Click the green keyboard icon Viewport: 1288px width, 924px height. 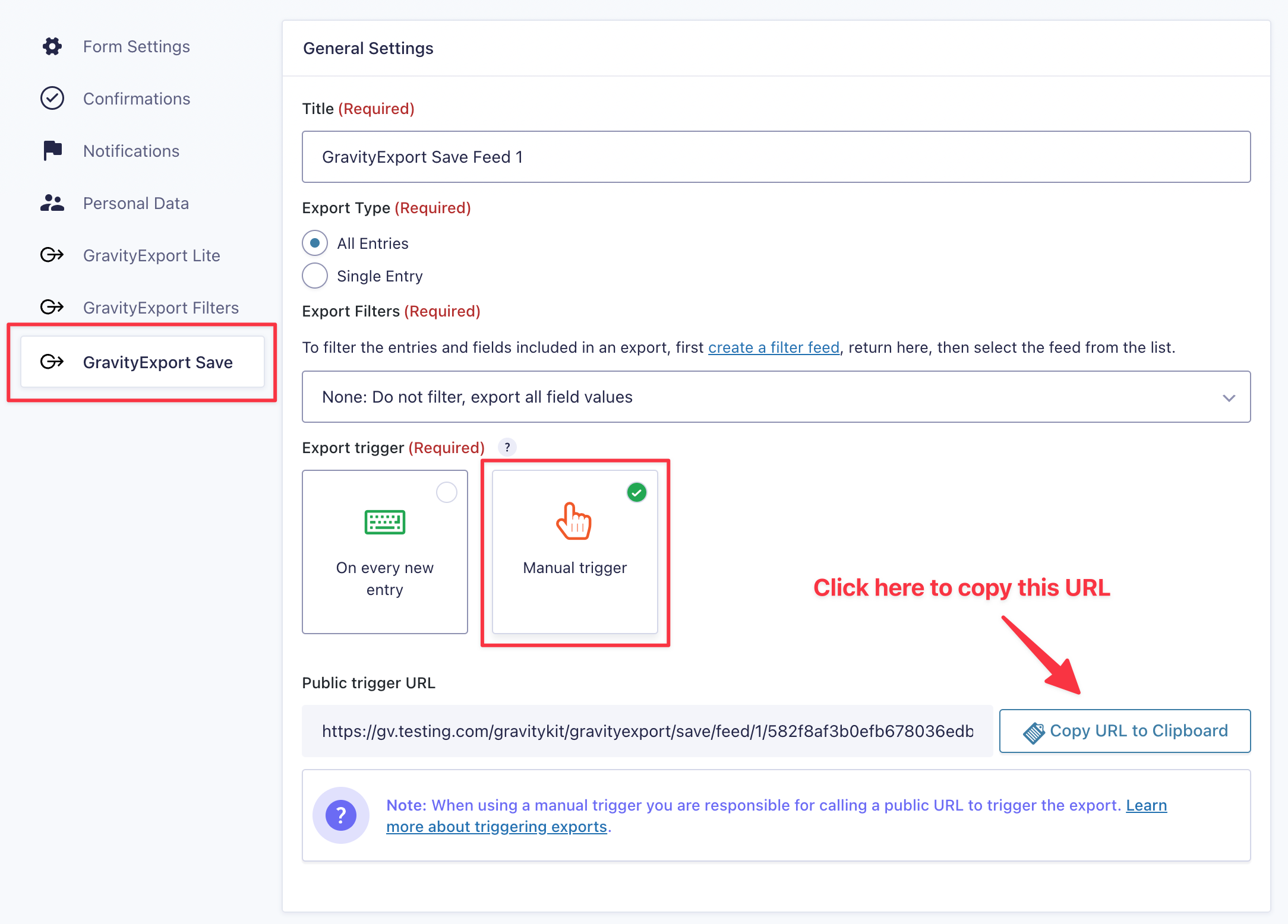384,522
